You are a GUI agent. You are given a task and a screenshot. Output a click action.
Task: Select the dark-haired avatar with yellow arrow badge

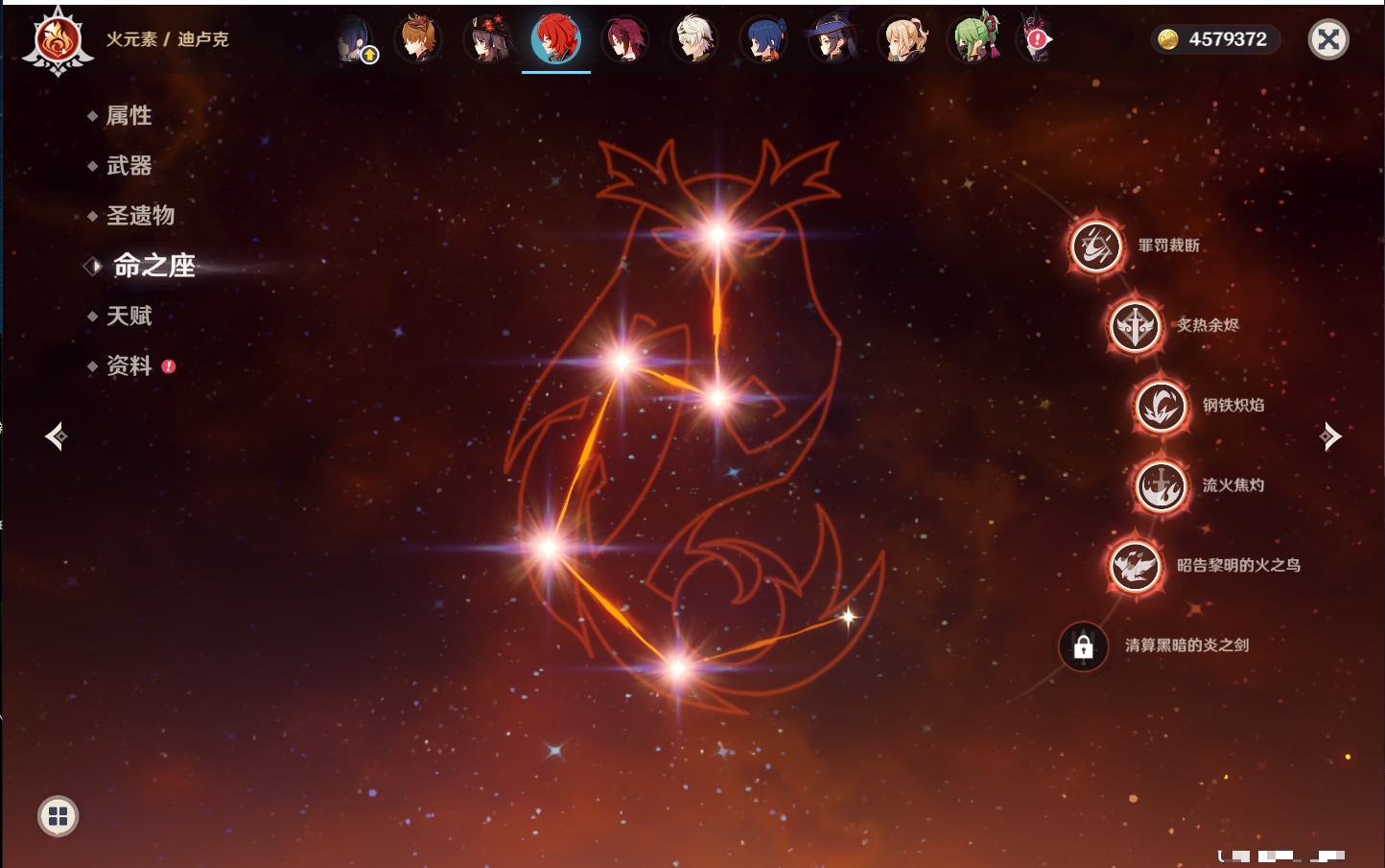[356, 40]
